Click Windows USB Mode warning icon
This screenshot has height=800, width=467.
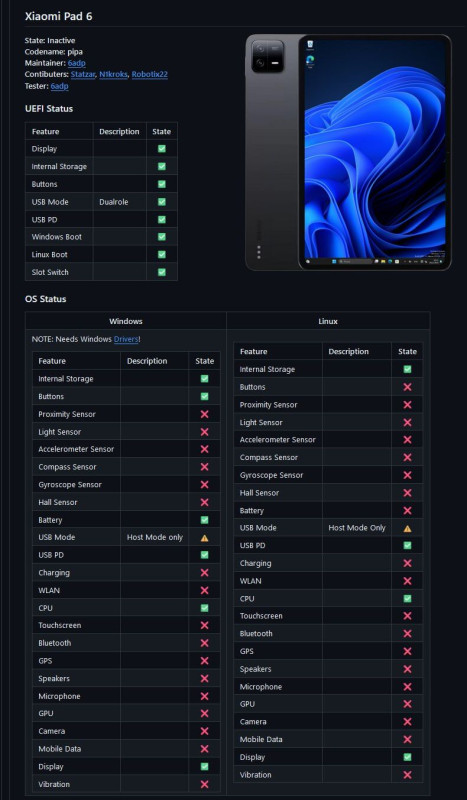point(205,538)
